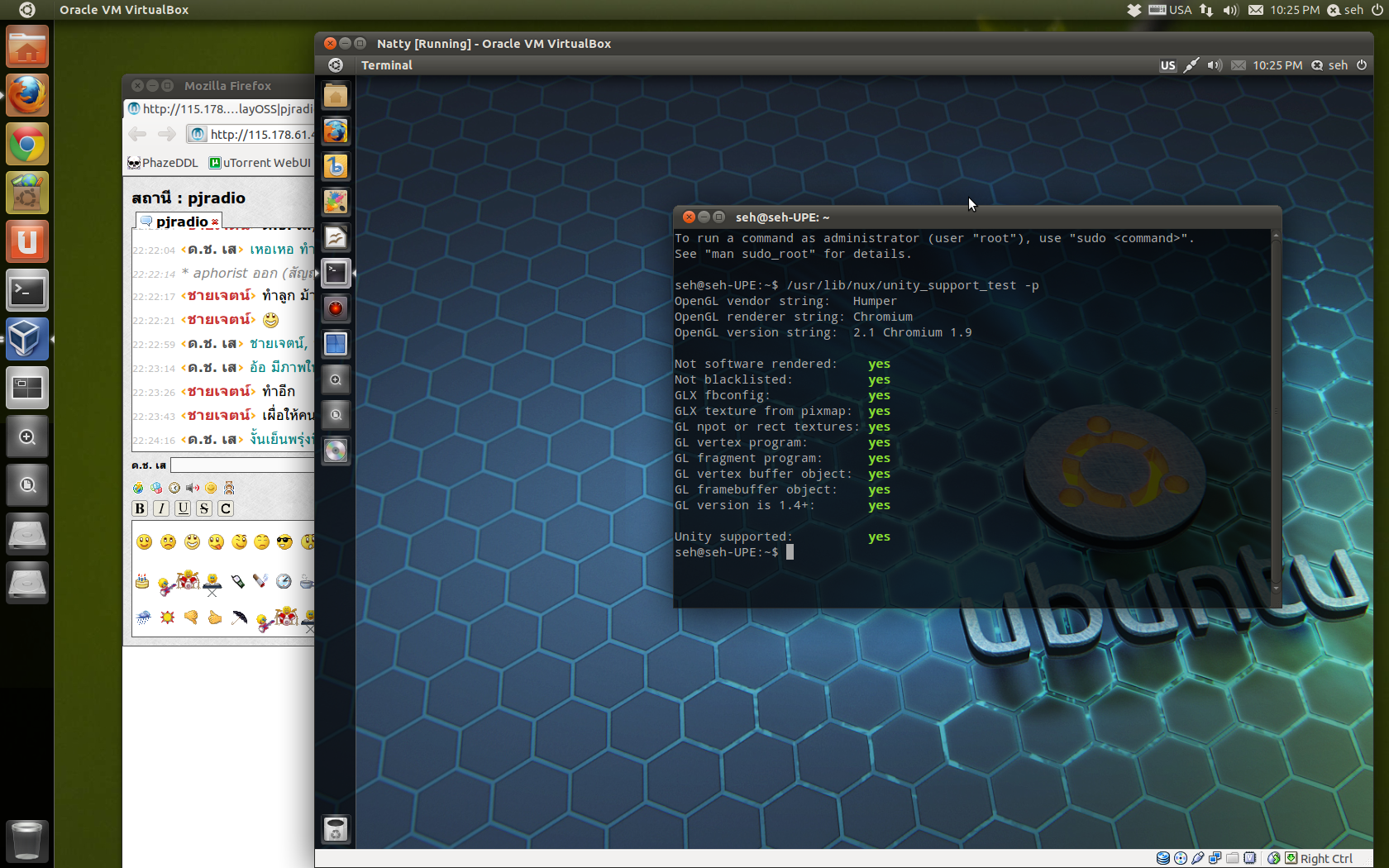Screen dimensions: 1389x868
Task: Open Home Folder in the Natty guest launcher
Action: (336, 96)
